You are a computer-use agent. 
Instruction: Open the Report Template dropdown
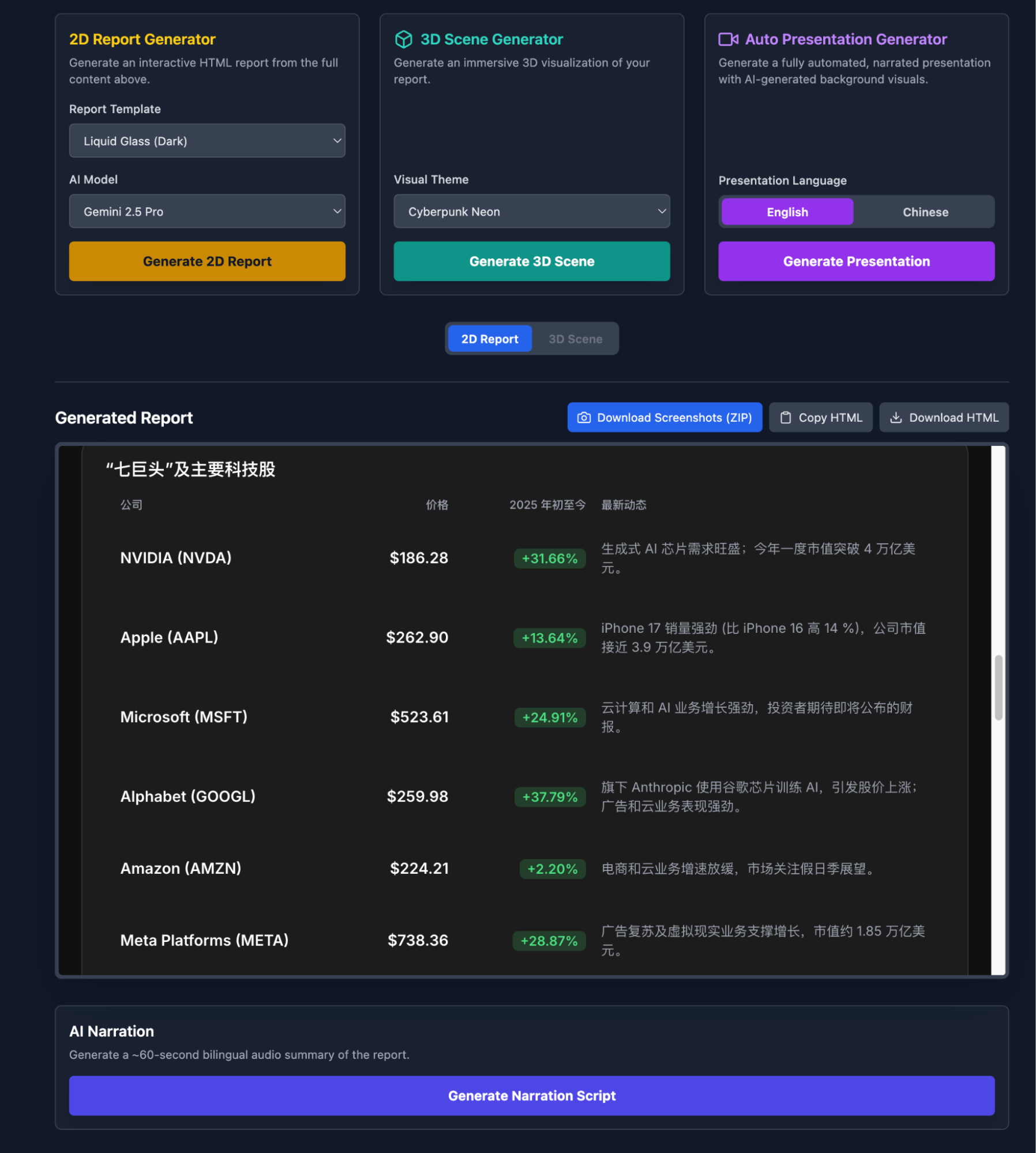(x=207, y=141)
